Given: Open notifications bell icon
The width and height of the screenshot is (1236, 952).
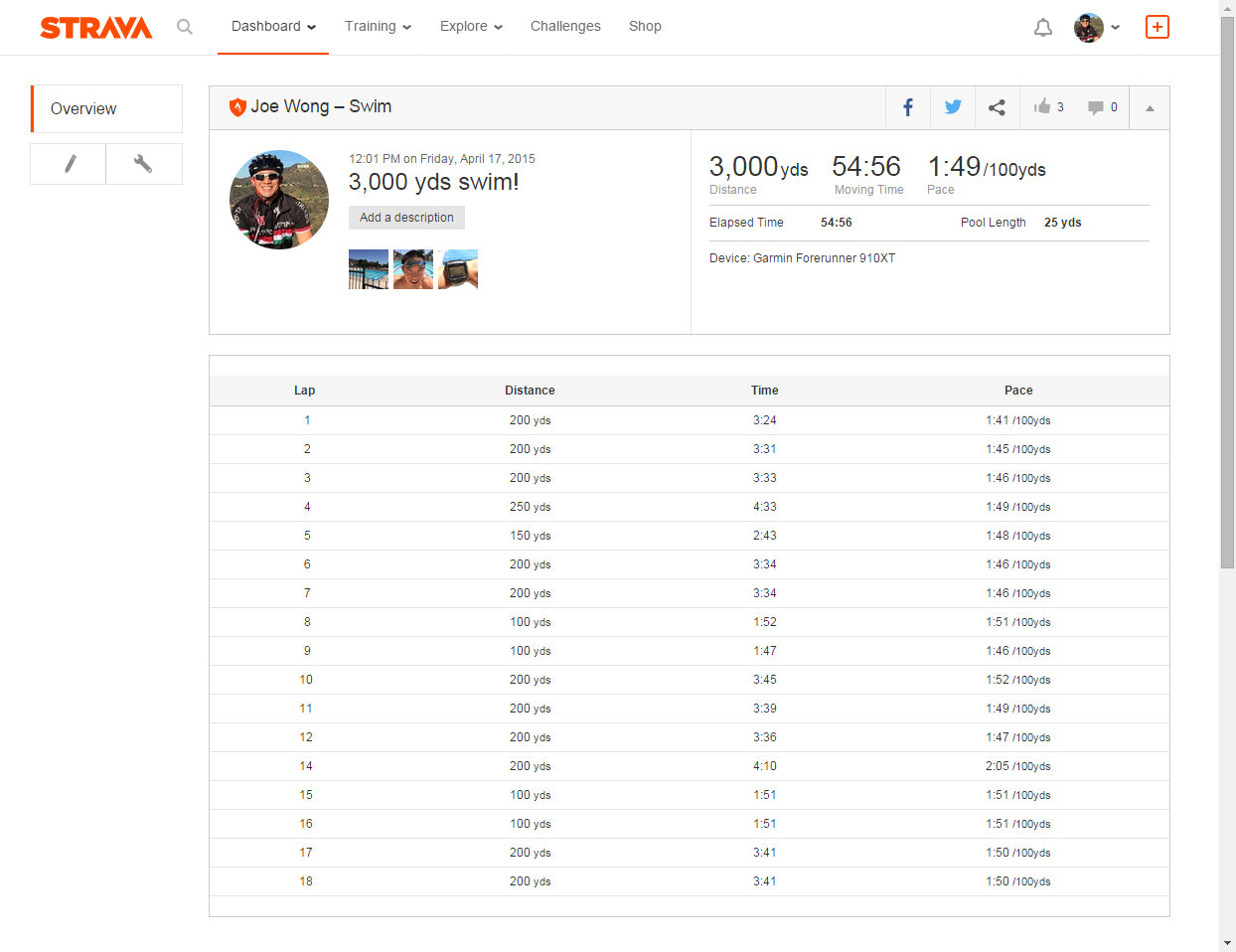Looking at the screenshot, I should pyautogui.click(x=1043, y=28).
